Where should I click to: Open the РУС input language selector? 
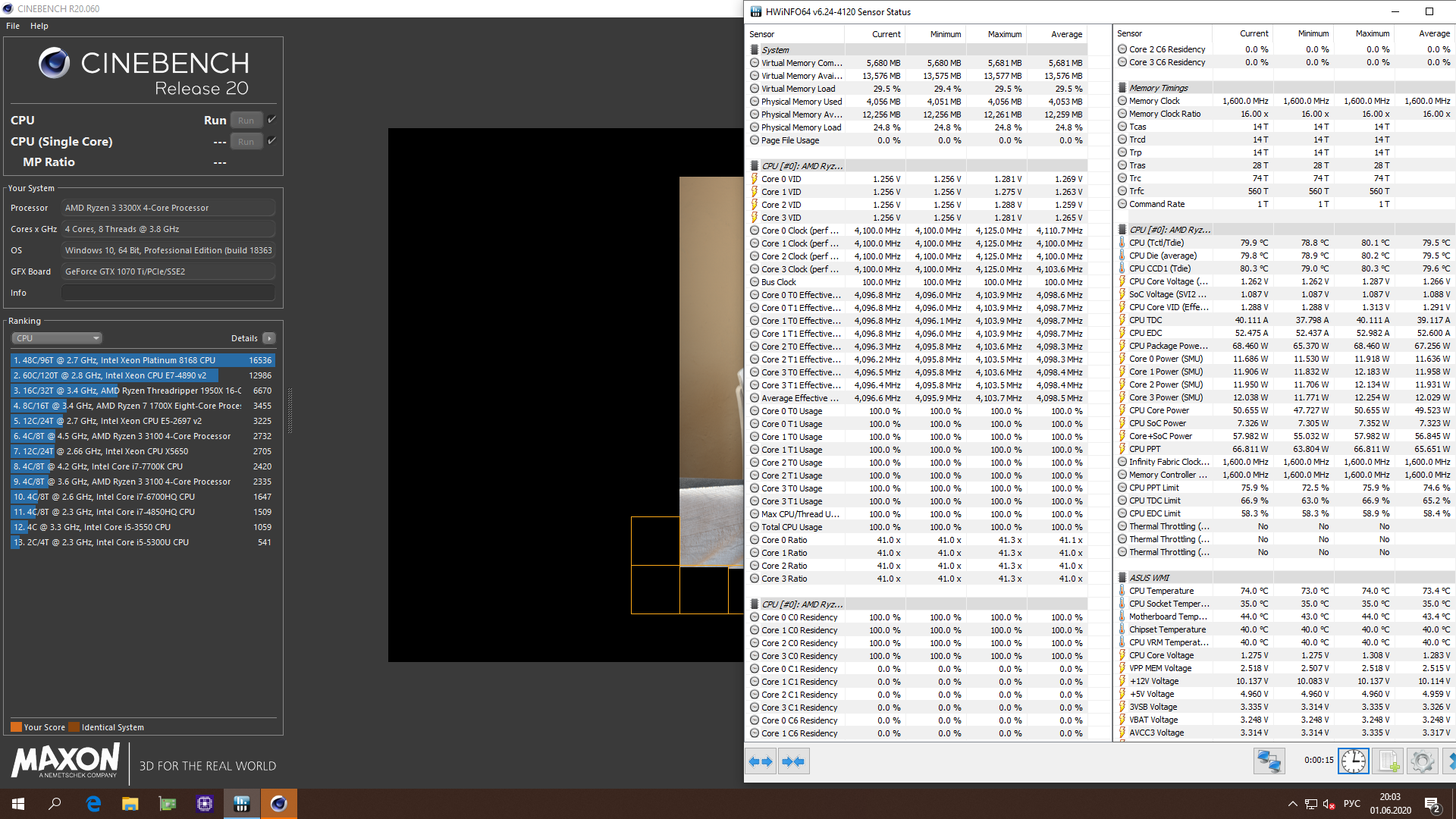point(1351,804)
